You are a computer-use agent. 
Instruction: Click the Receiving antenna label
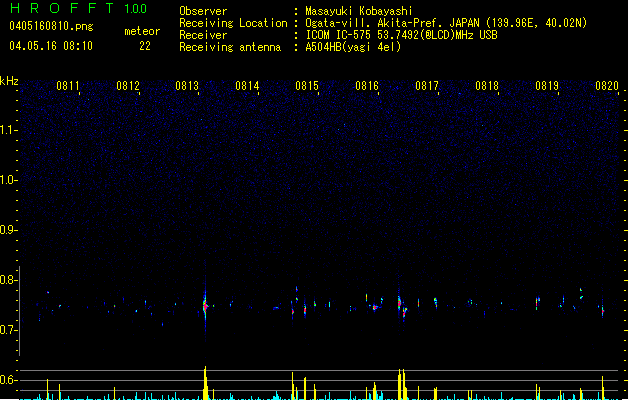pos(230,47)
